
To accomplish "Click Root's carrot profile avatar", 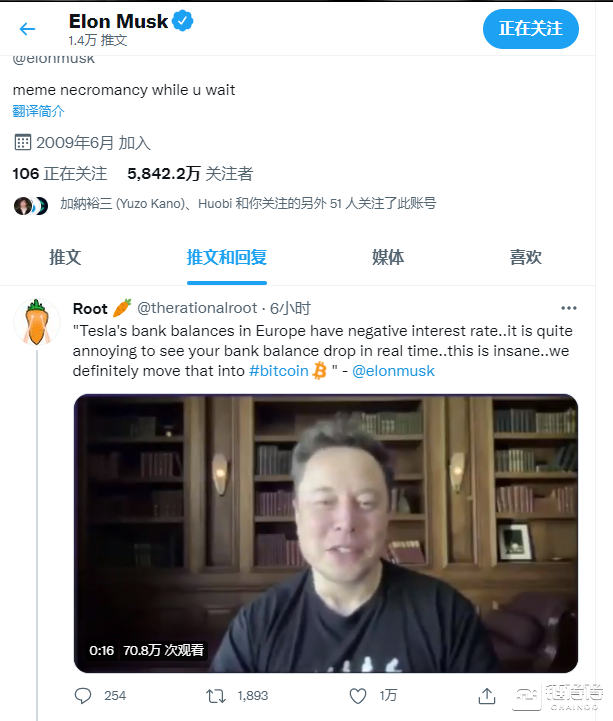I will pyautogui.click(x=36, y=321).
